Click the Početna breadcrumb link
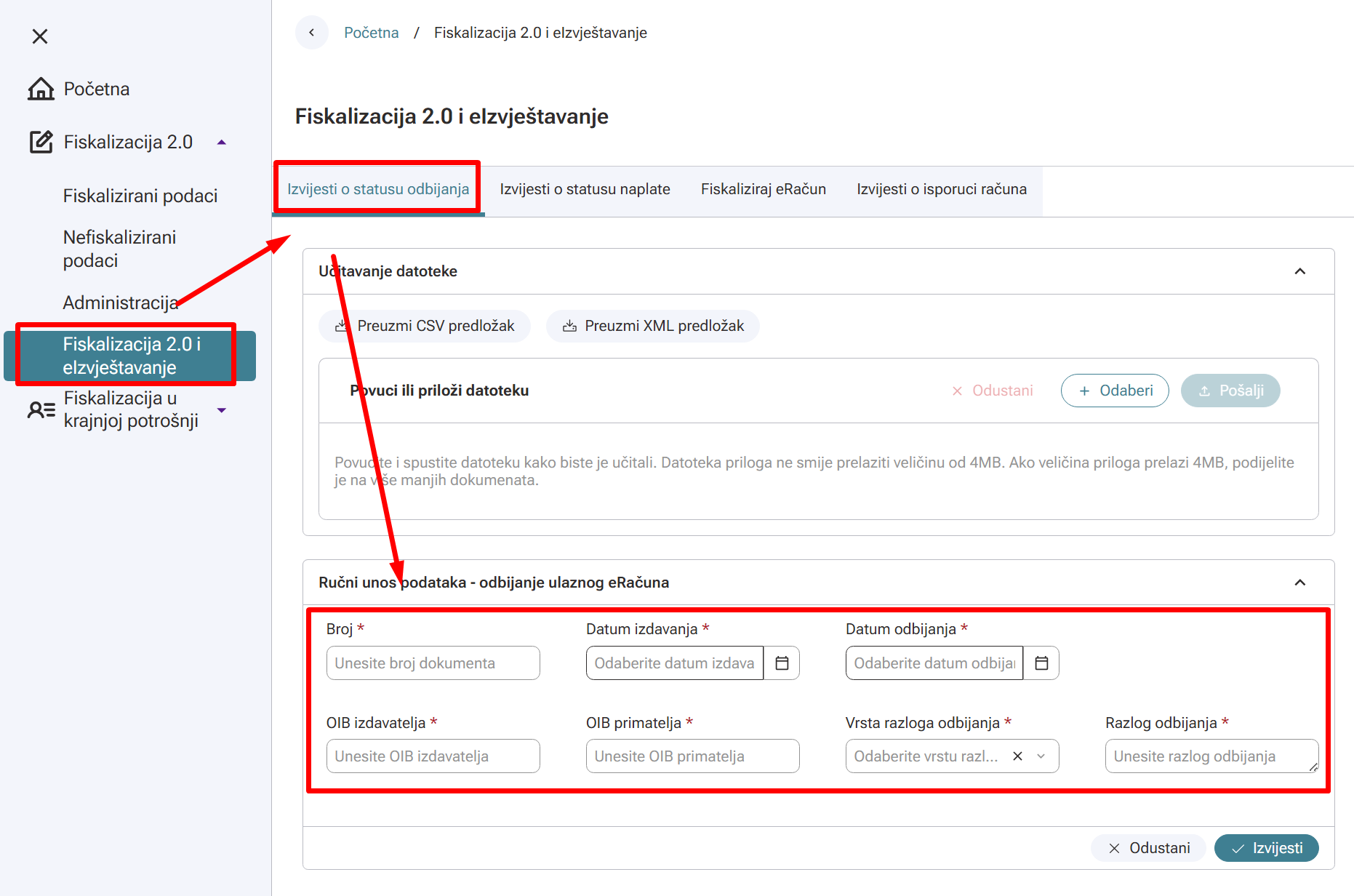 click(x=371, y=33)
